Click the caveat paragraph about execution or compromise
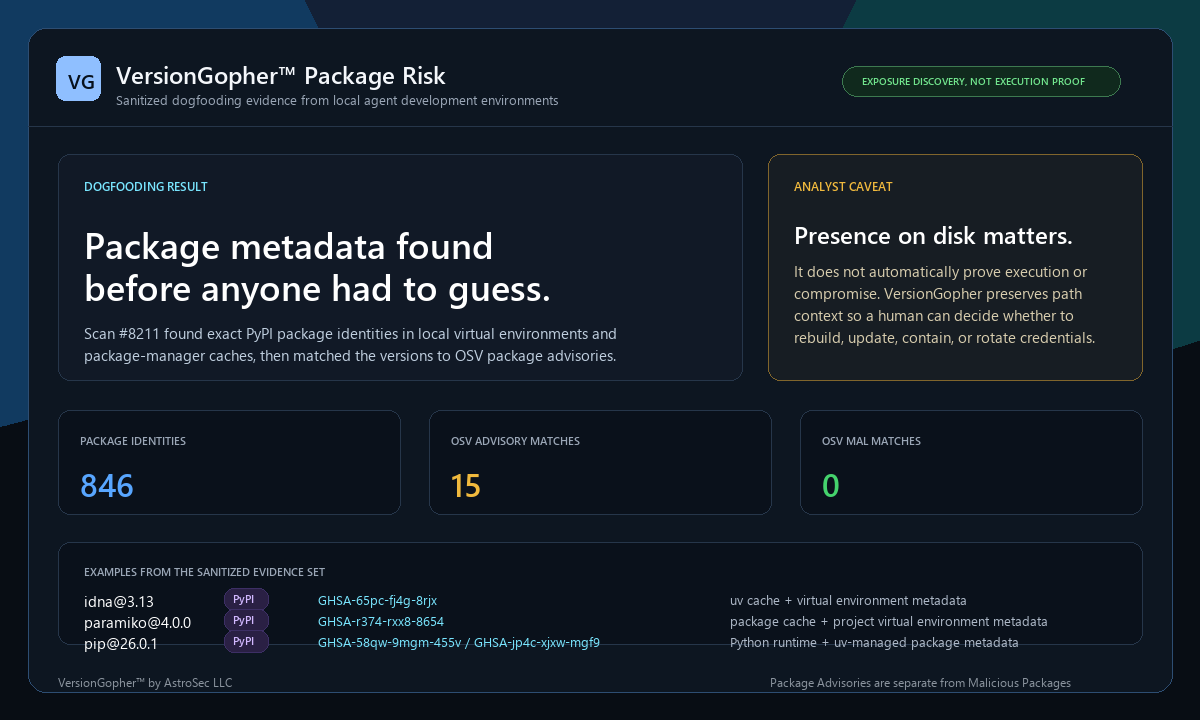 pyautogui.click(x=945, y=305)
